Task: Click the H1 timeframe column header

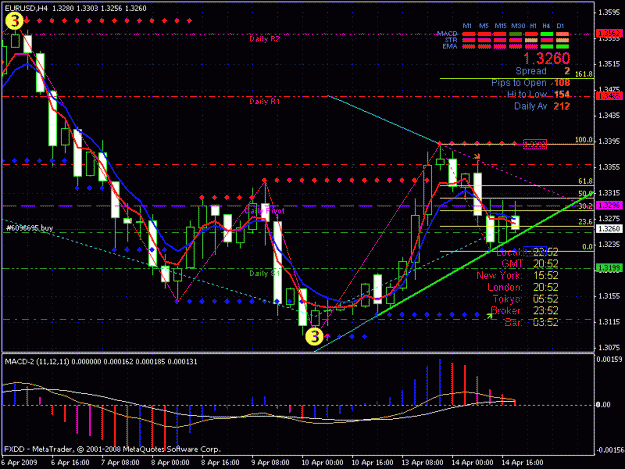Action: tap(533, 26)
